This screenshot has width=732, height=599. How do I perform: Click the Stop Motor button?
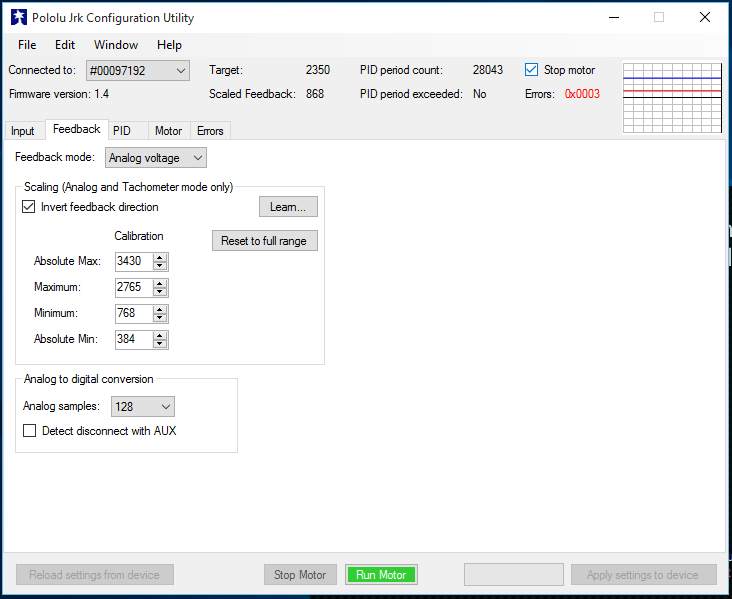tap(300, 575)
